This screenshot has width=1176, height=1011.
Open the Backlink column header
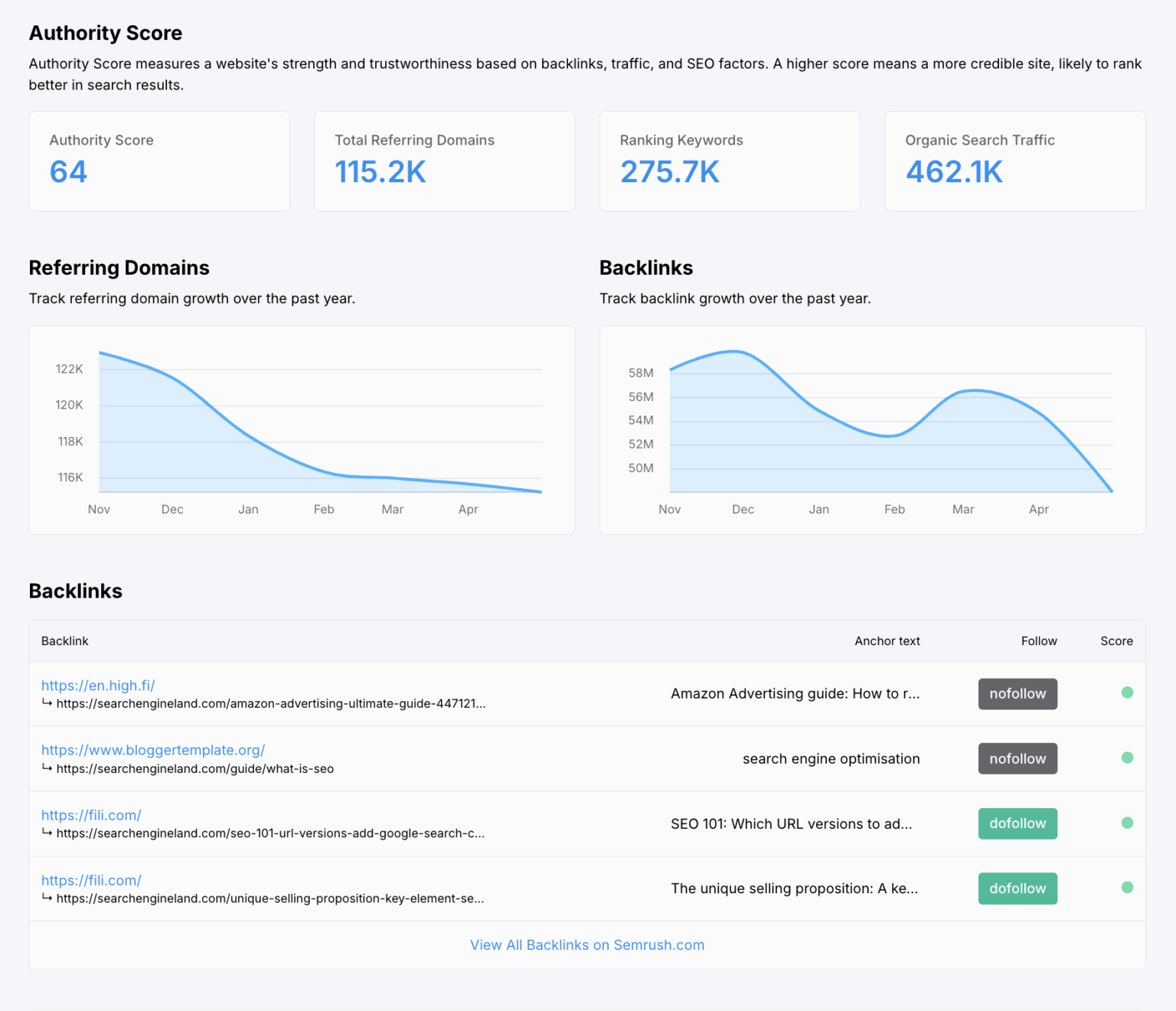pos(64,641)
